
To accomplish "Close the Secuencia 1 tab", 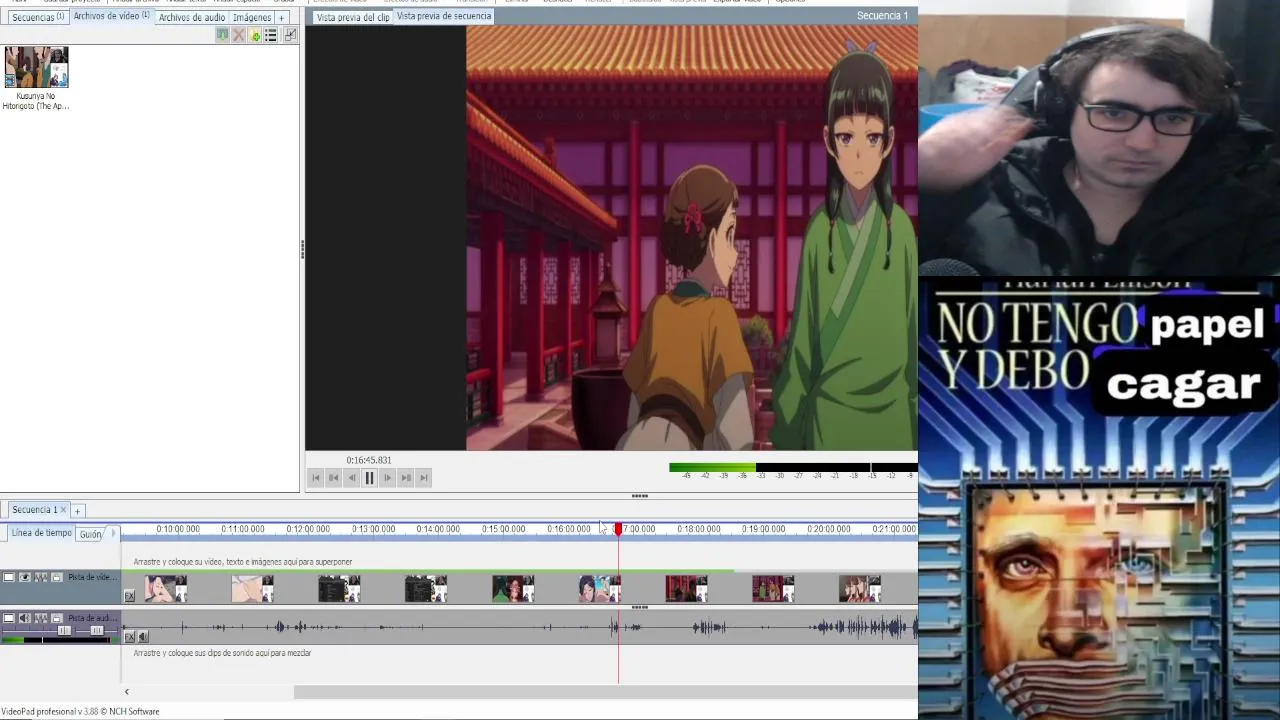I will point(63,510).
